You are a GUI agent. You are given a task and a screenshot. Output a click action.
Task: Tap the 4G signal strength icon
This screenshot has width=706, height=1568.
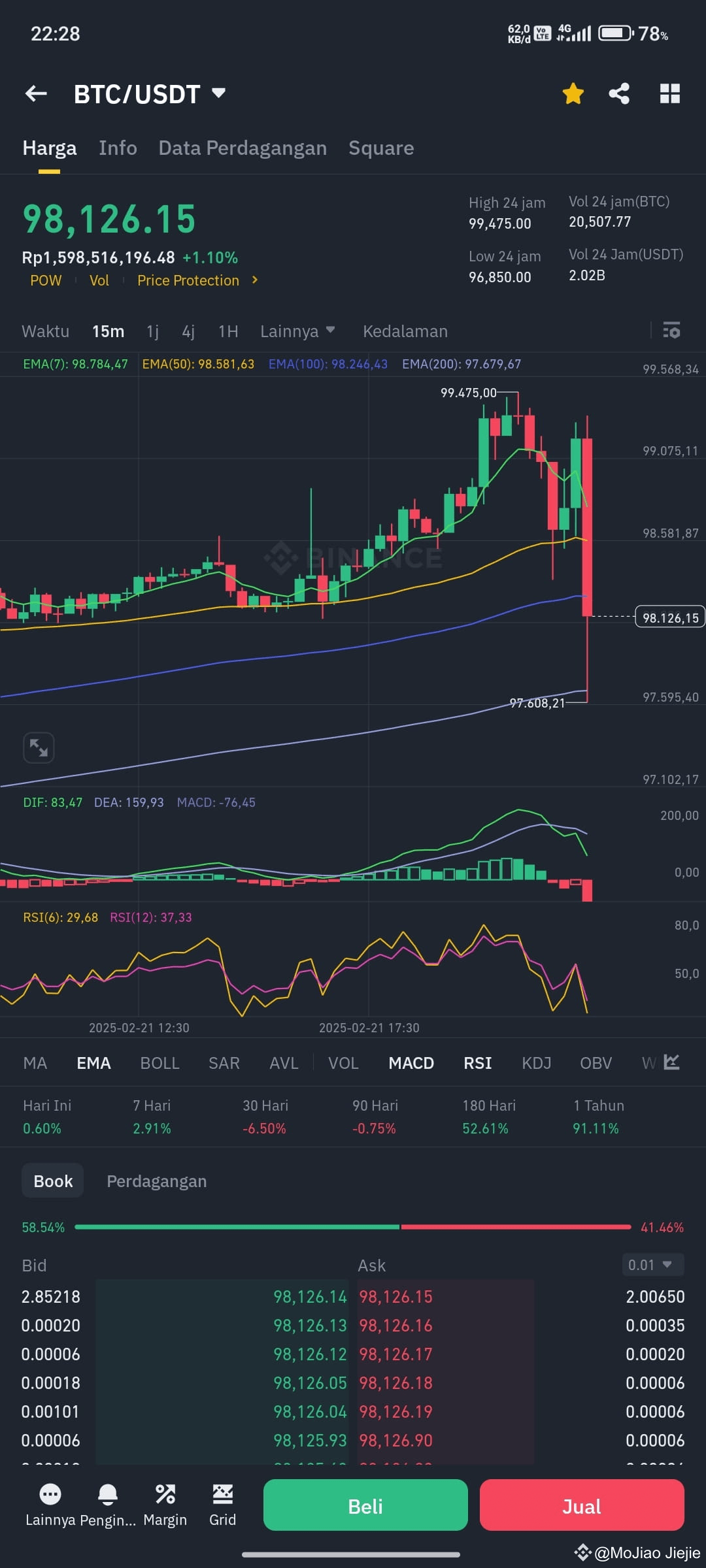click(x=573, y=33)
